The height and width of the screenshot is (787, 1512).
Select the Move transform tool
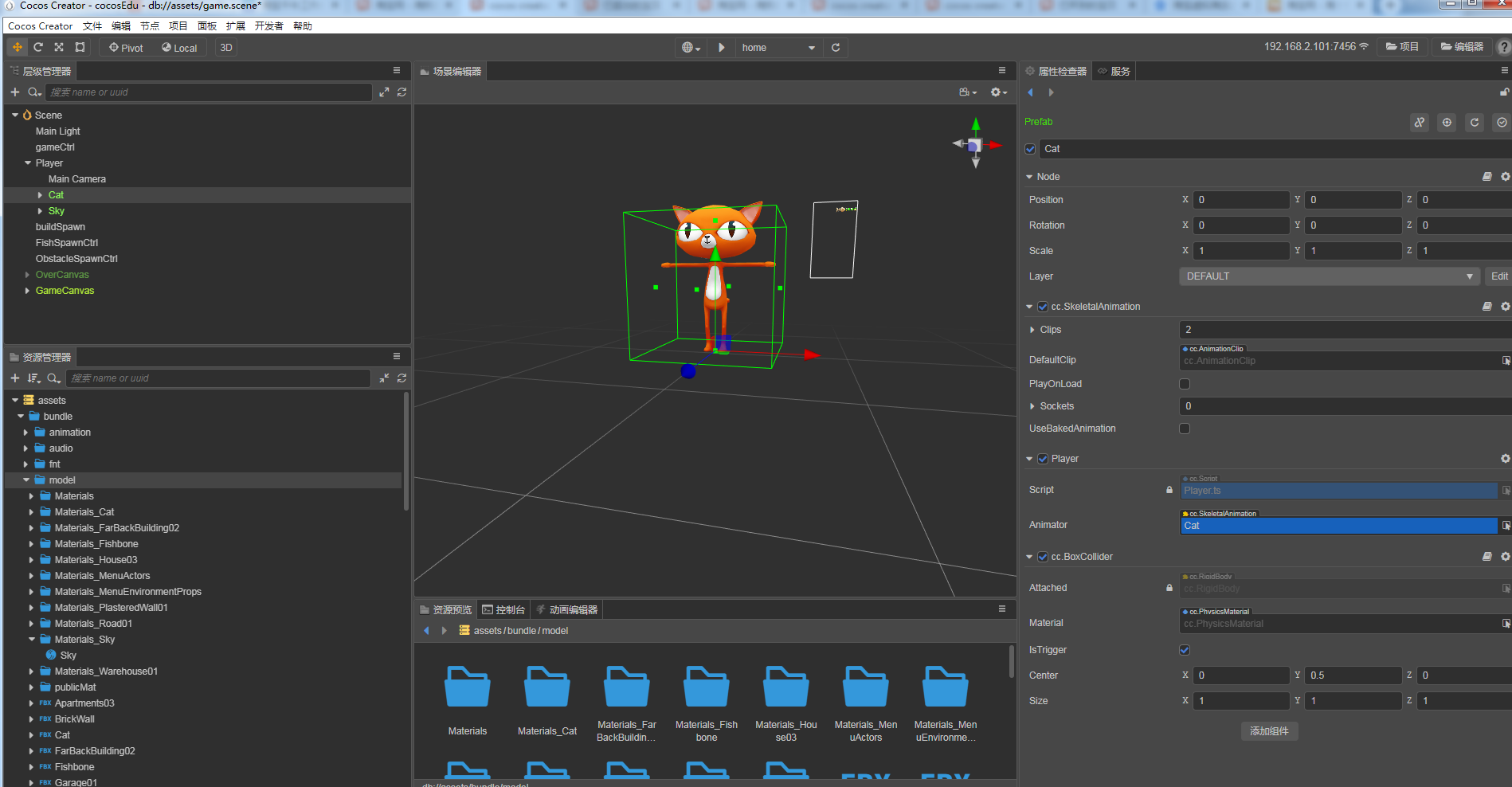(17, 48)
